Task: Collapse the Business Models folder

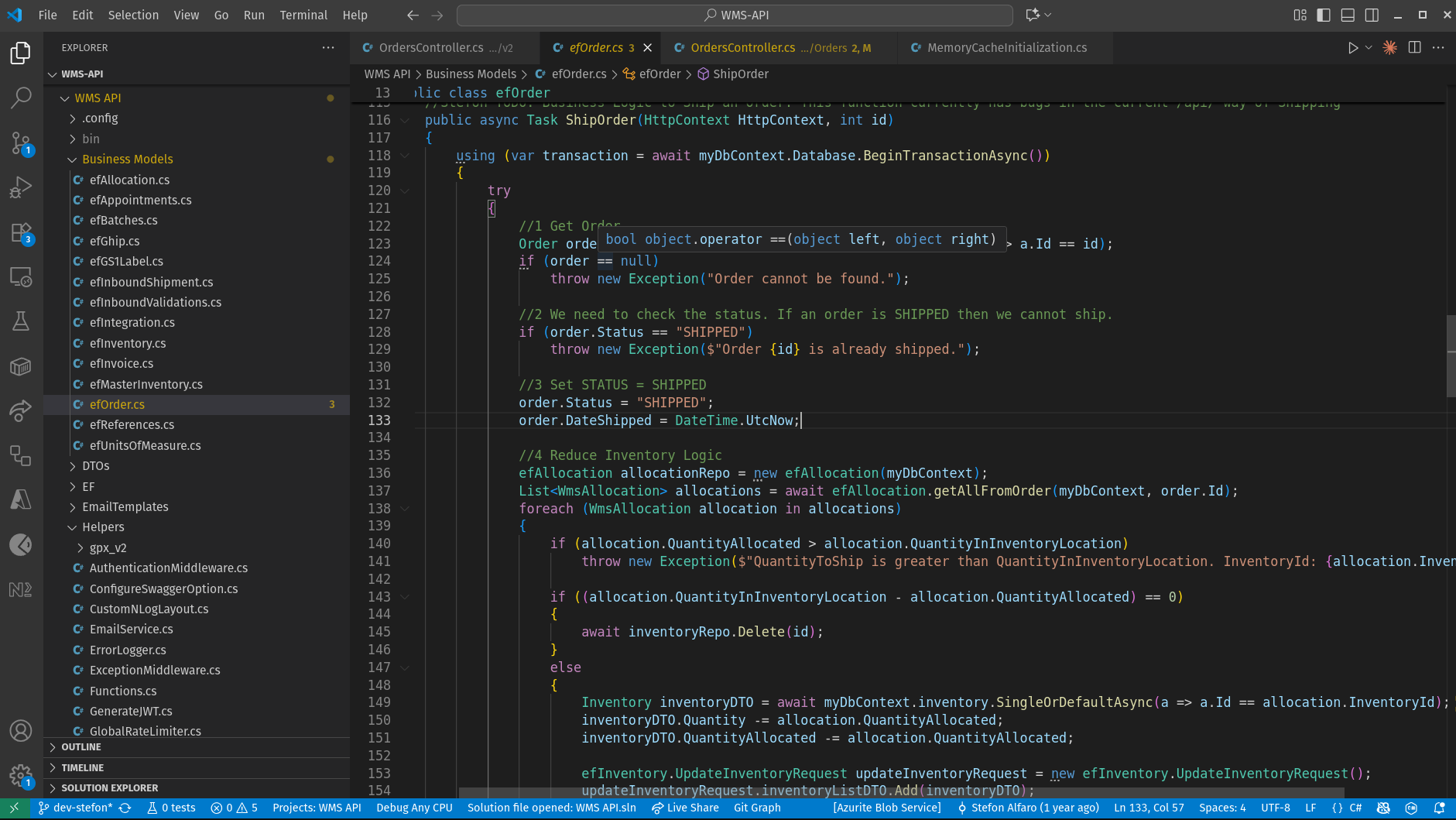Action: point(127,160)
